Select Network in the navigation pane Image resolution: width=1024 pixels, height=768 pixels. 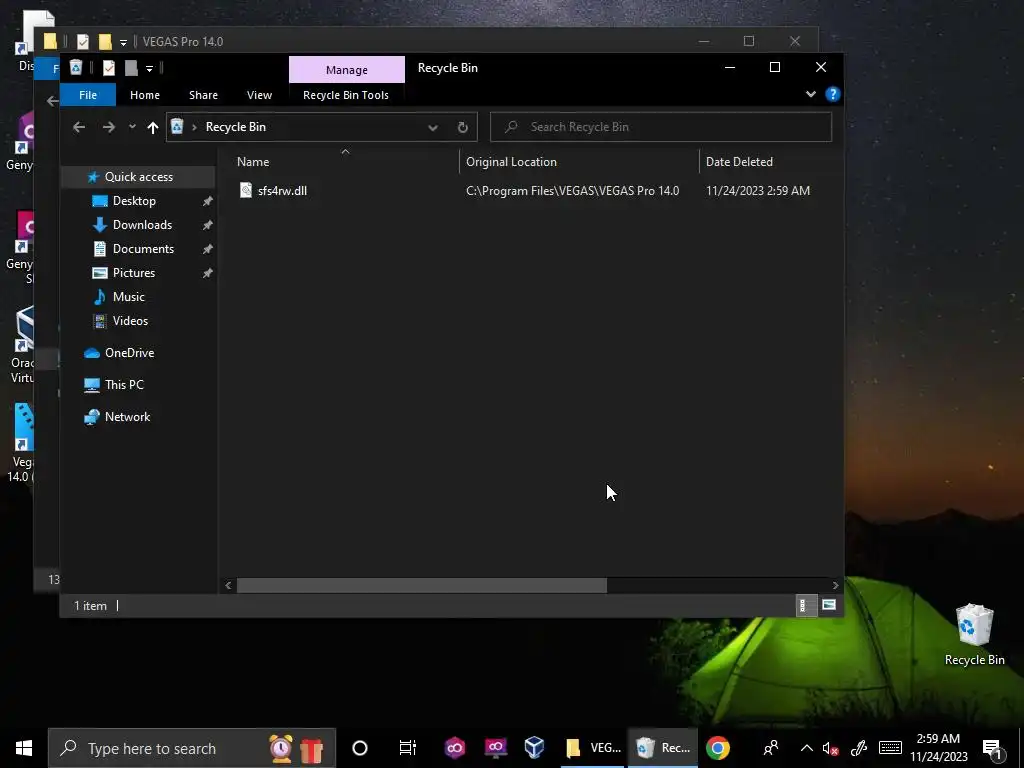point(127,417)
